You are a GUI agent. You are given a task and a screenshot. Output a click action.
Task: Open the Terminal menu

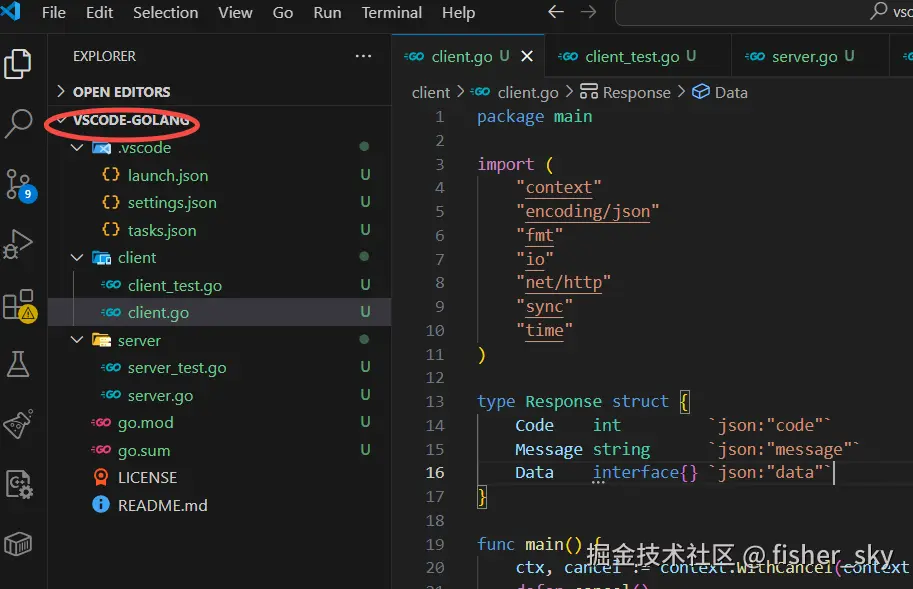pos(391,13)
